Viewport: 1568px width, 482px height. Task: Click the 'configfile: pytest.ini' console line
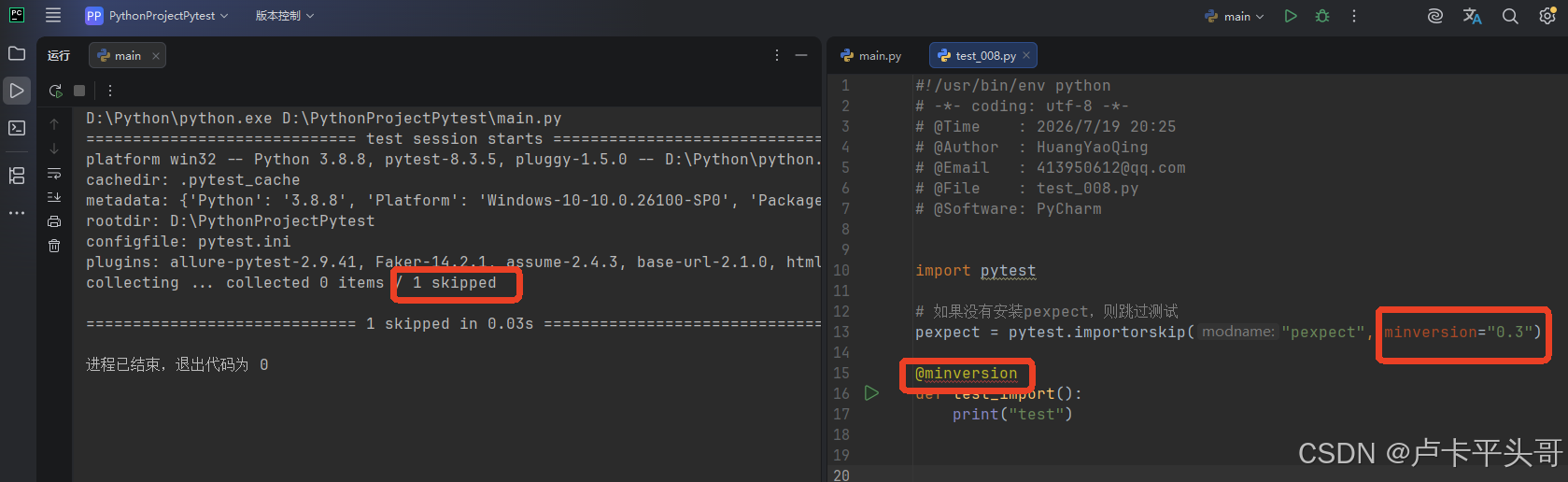coord(188,242)
